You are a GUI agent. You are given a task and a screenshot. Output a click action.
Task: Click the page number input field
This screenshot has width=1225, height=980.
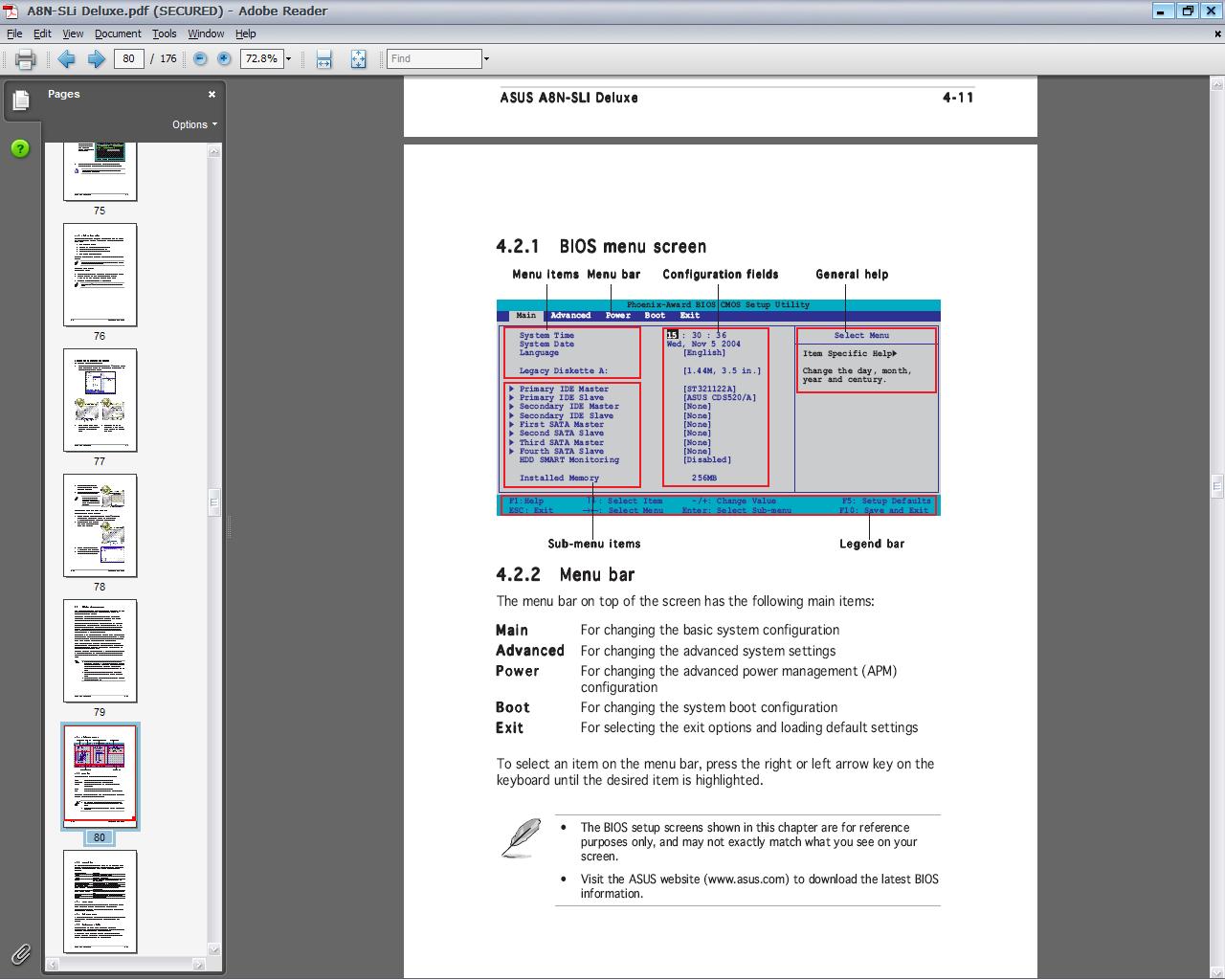128,58
